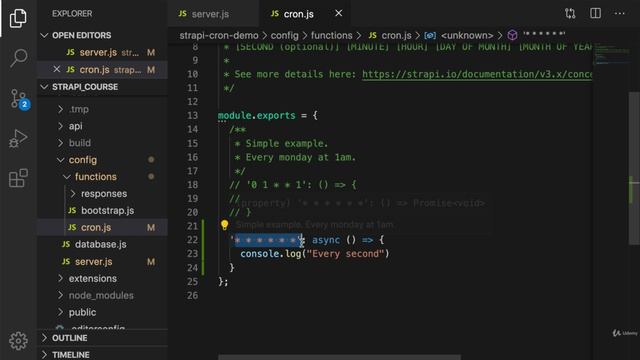
Task: Click strapi-cron-demo in the breadcrumb
Action: [x=219, y=36]
